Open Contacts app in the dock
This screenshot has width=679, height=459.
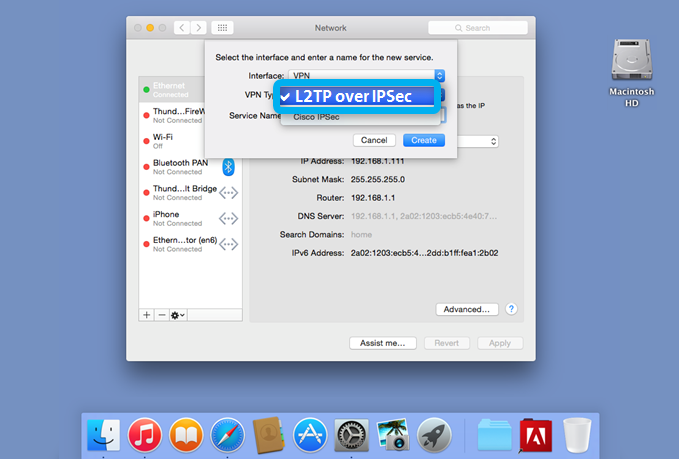[x=268, y=435]
